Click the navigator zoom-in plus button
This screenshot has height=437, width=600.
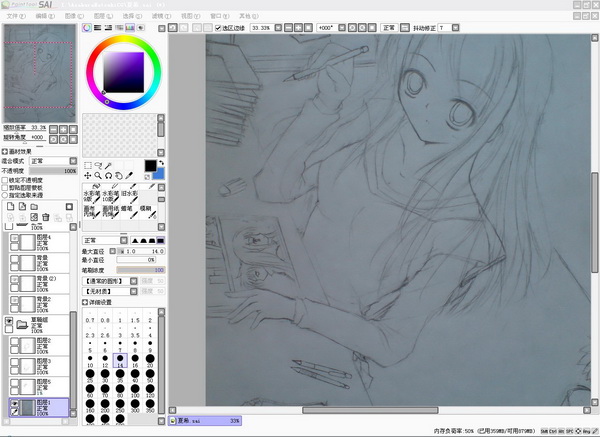click(63, 129)
